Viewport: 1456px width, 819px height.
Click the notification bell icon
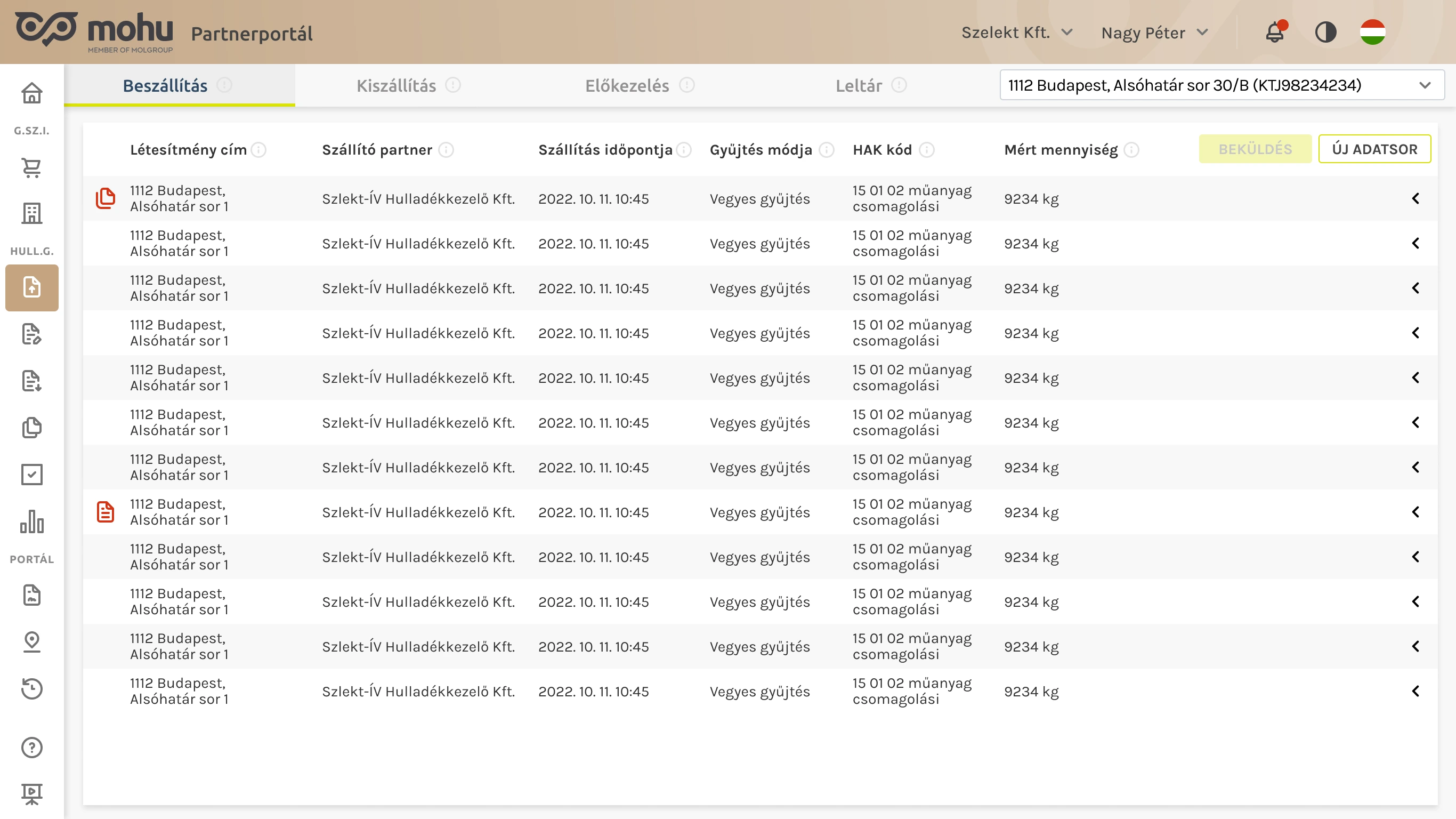(1275, 32)
